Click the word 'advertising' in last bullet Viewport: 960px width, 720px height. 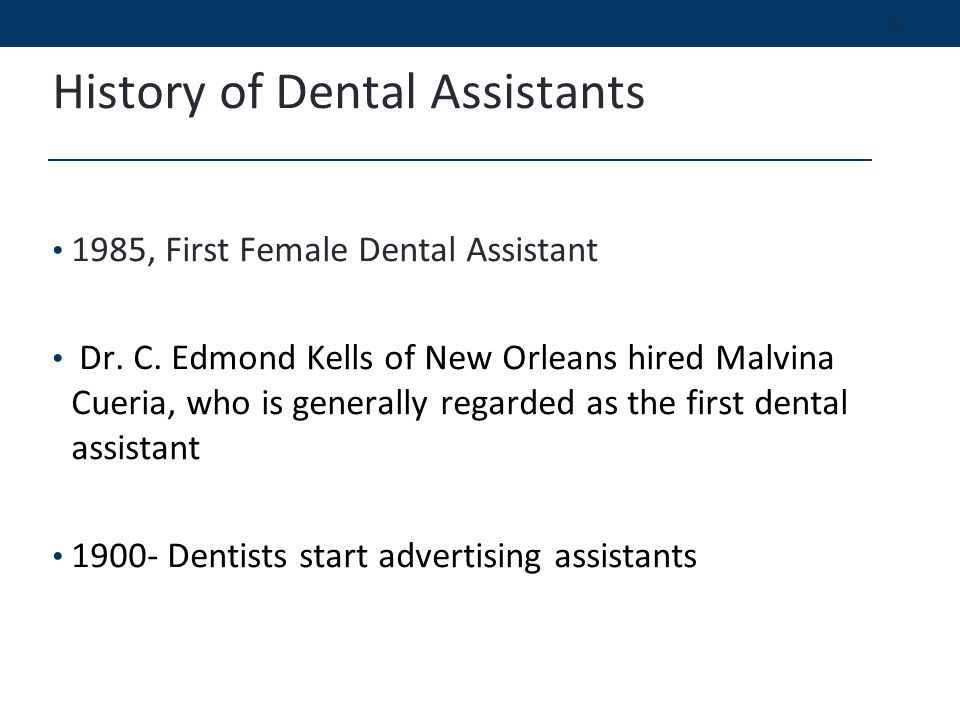coord(460,557)
